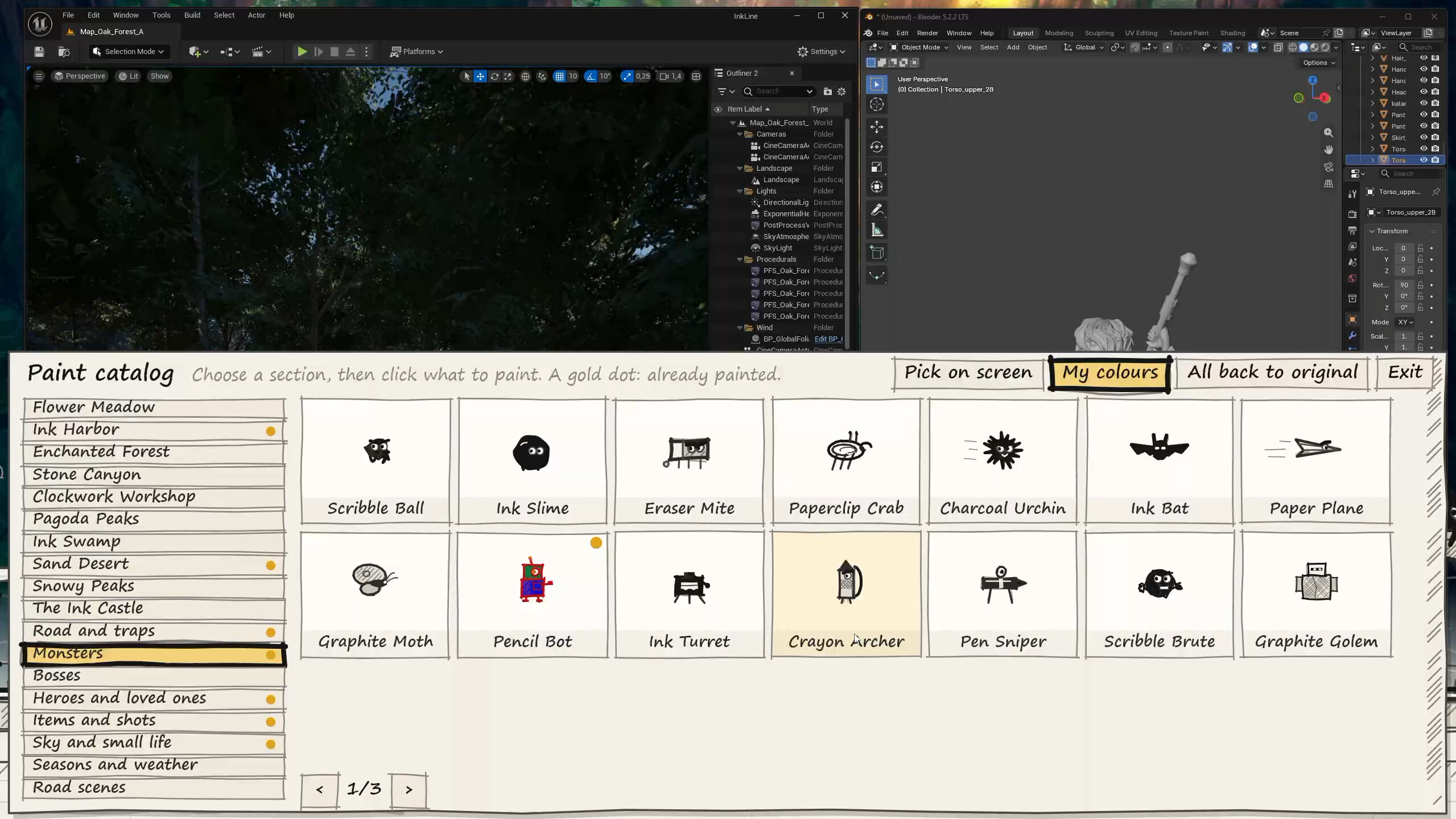Click the Play button in Unreal toolbar
Screen dimensions: 1456x819
302,52
